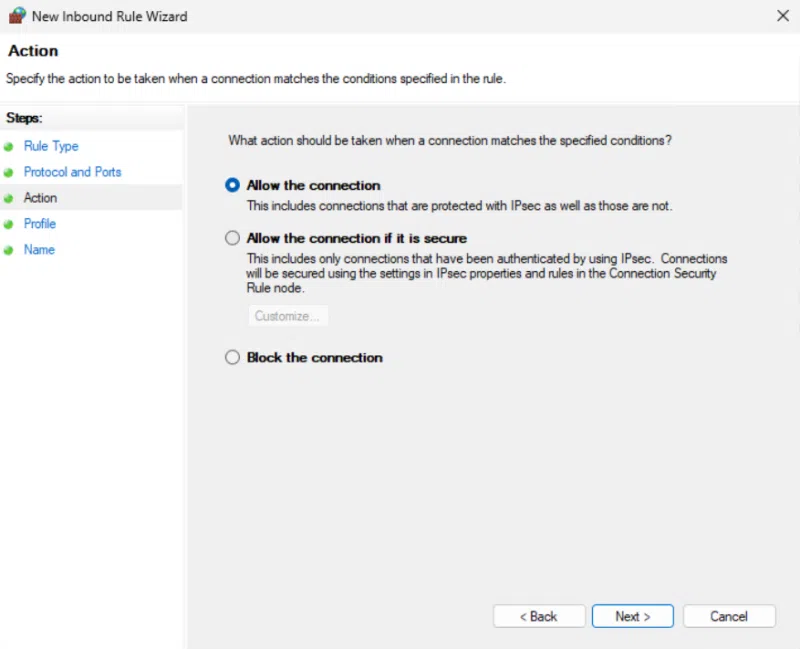Image resolution: width=800 pixels, height=649 pixels.
Task: Select Block the connection
Action: point(232,357)
